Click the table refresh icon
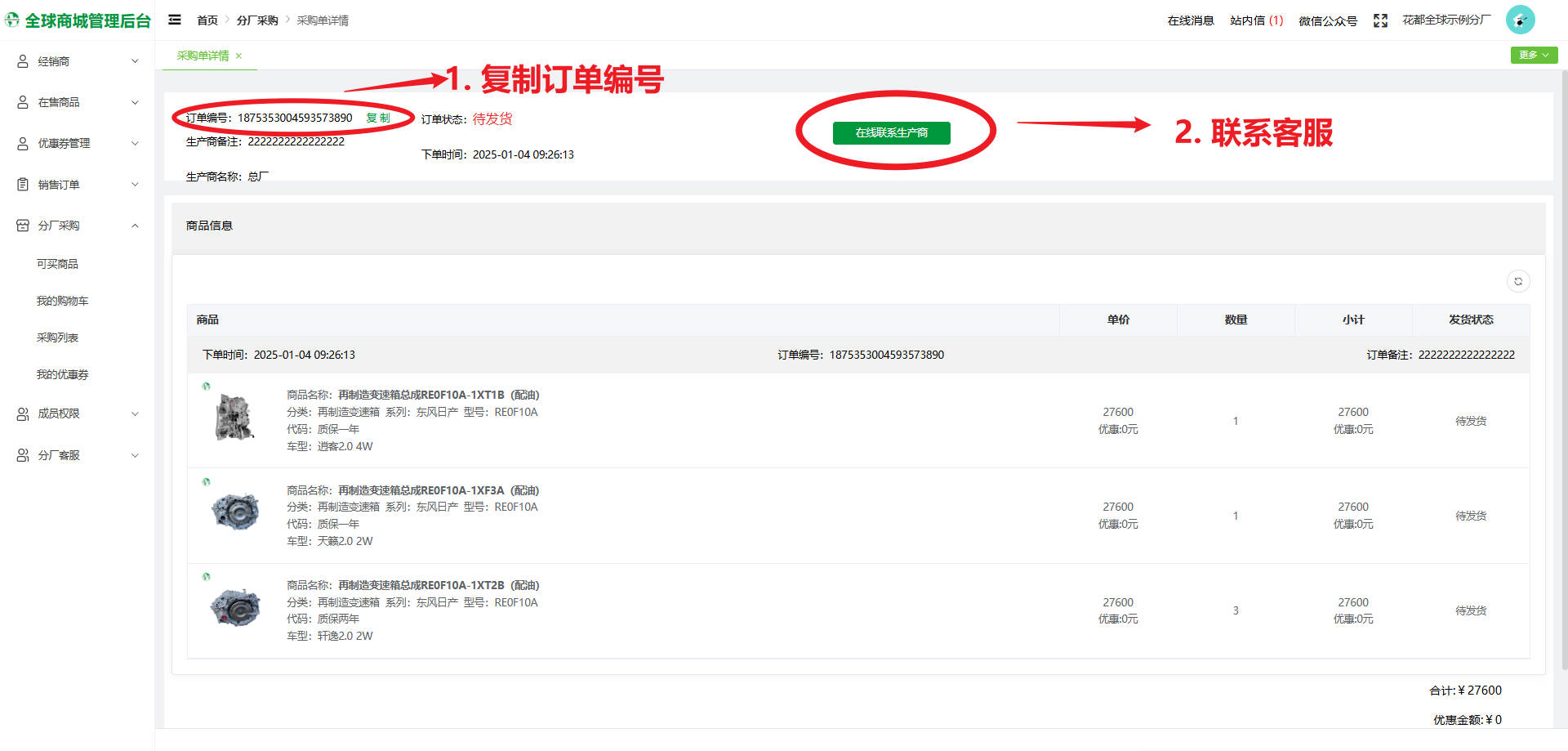Viewport: 1568px width, 751px height. coord(1518,281)
